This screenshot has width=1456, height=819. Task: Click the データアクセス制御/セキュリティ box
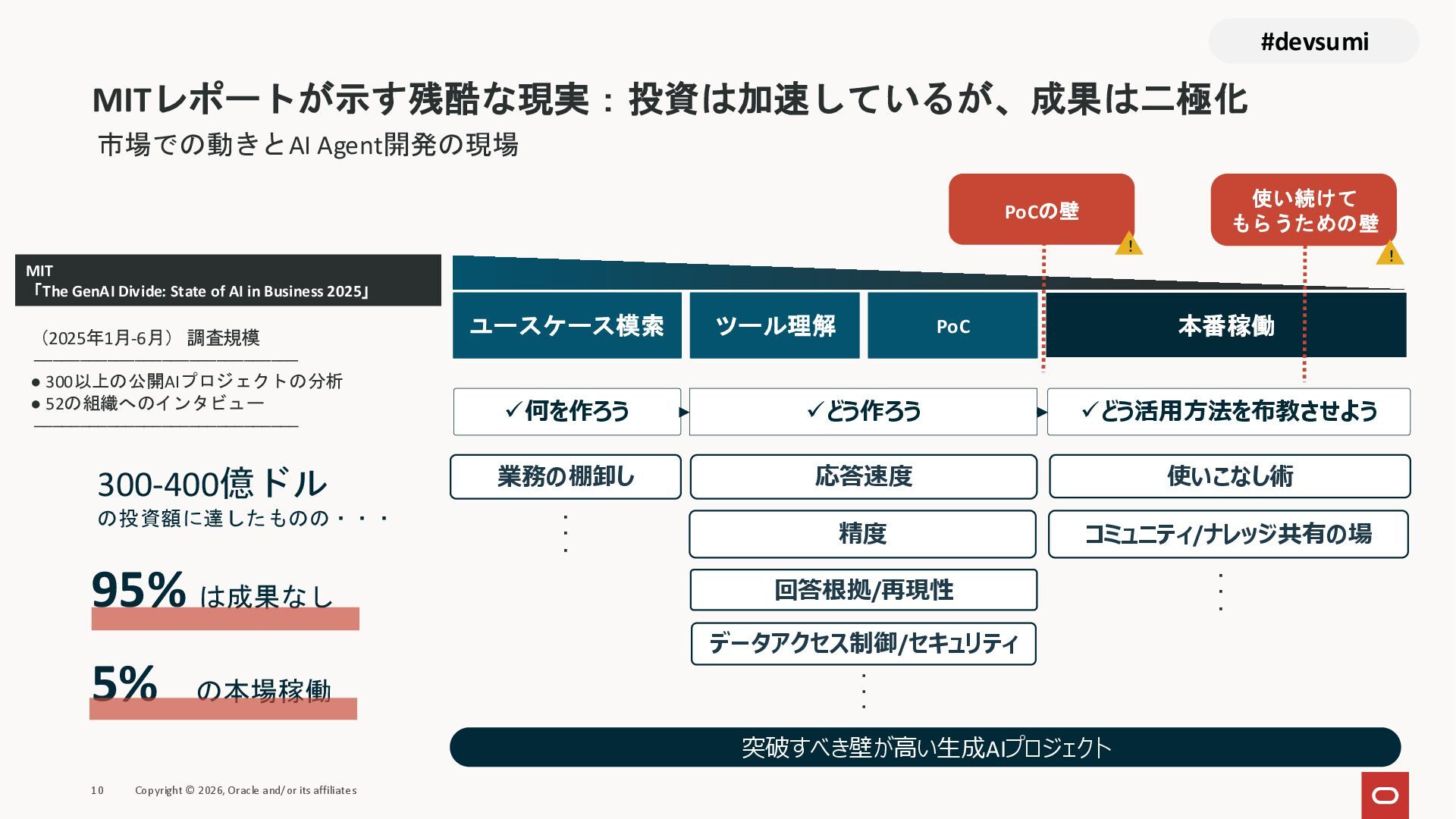tap(863, 644)
